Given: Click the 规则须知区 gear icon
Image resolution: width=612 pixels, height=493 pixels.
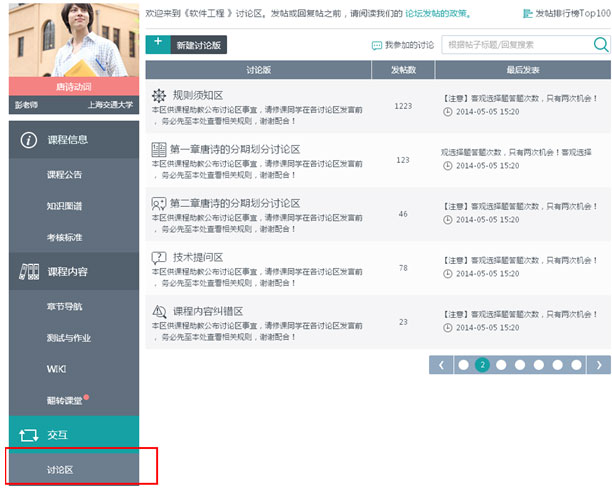Looking at the screenshot, I should tap(159, 95).
